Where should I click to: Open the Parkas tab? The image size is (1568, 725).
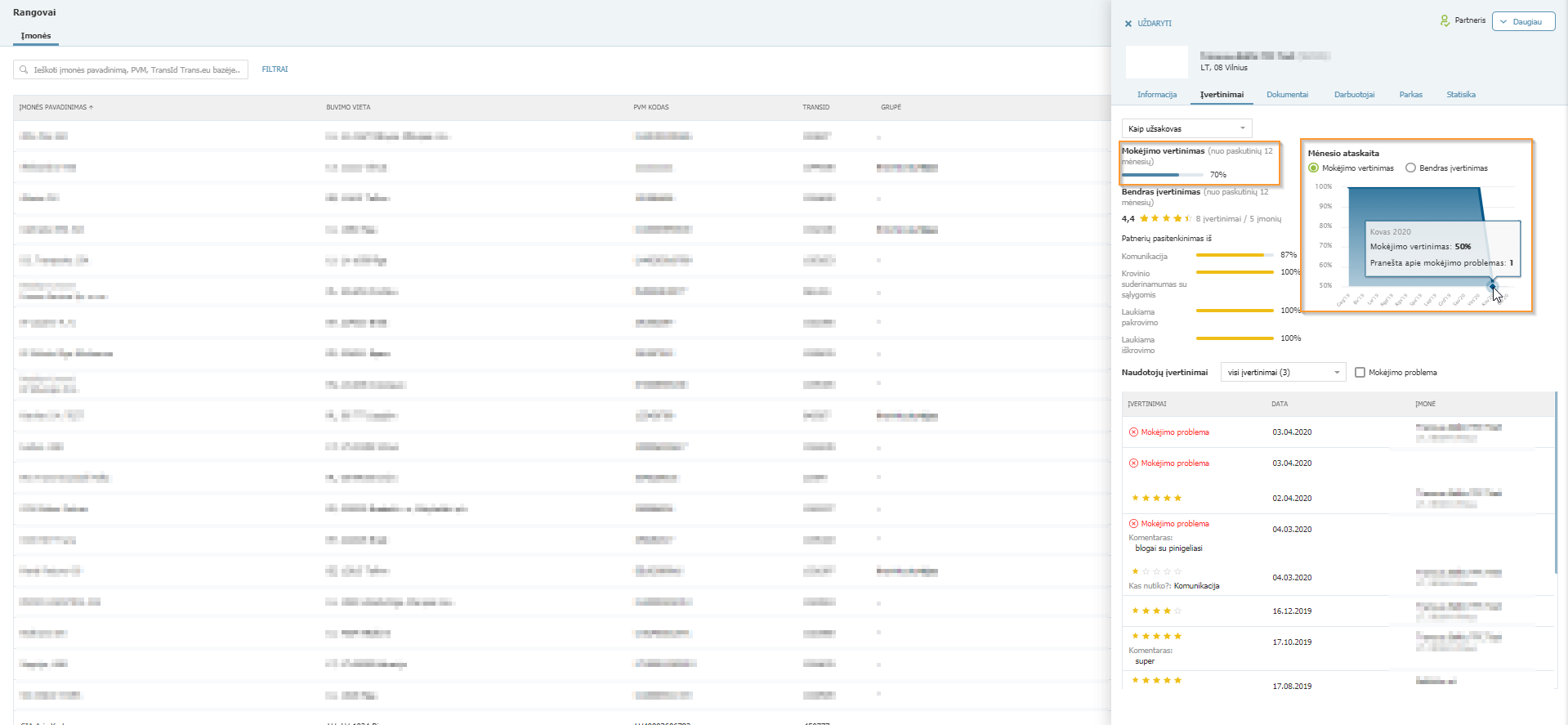pyautogui.click(x=1410, y=95)
